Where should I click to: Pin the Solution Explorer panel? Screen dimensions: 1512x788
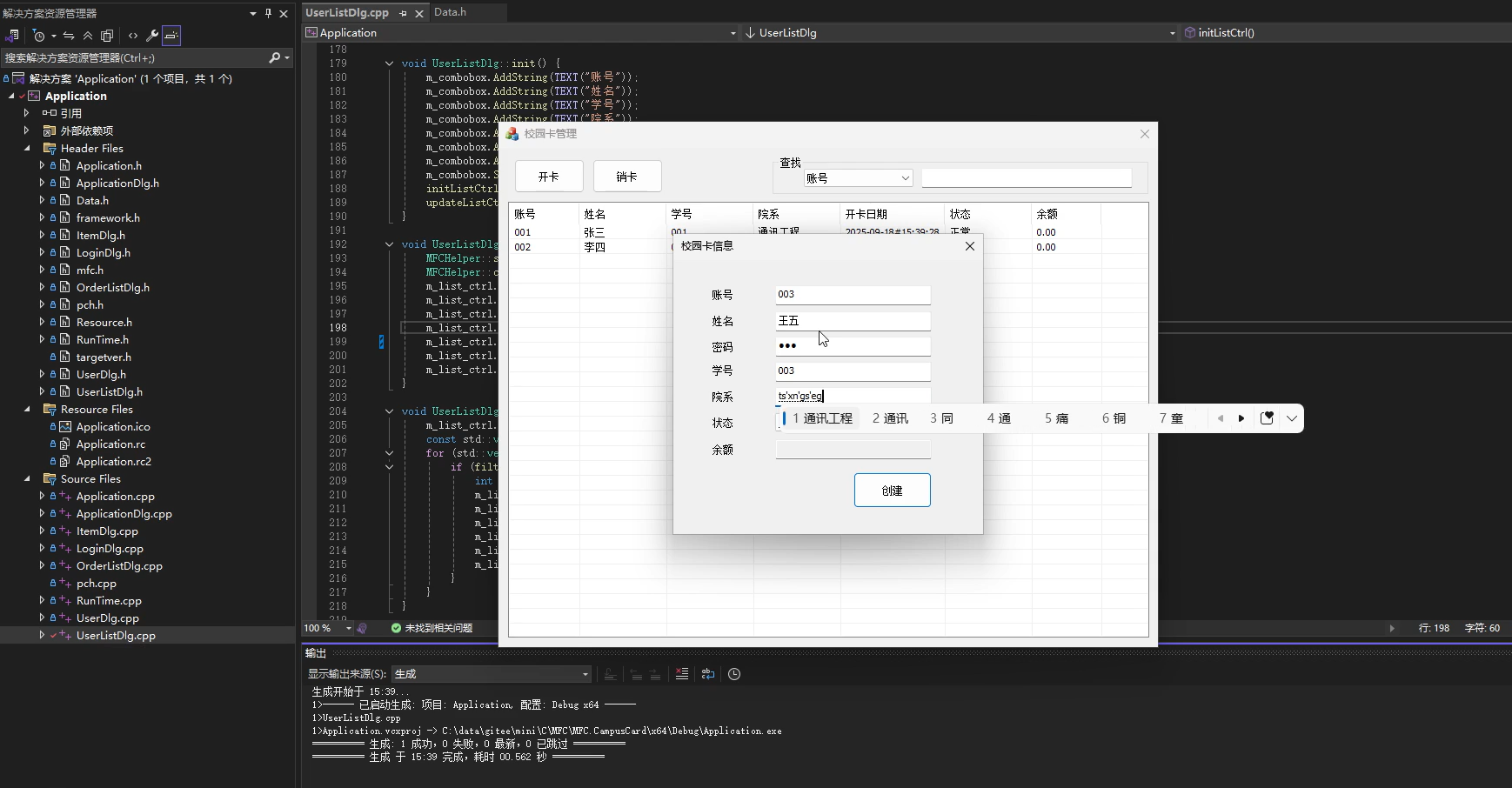click(x=268, y=13)
